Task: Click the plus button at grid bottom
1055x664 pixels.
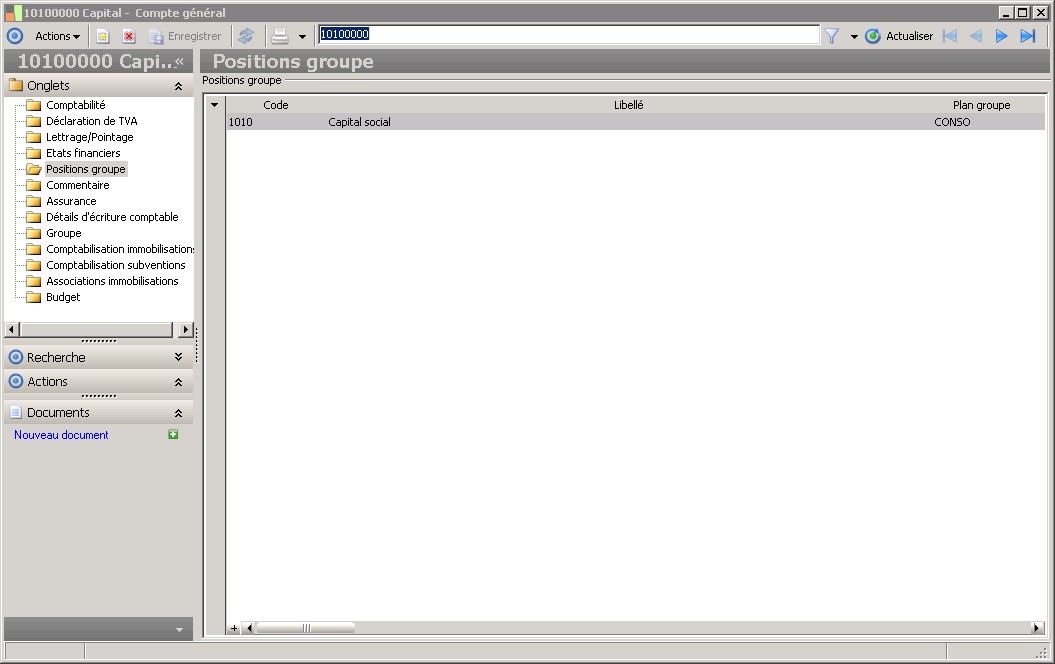Action: tap(233, 628)
